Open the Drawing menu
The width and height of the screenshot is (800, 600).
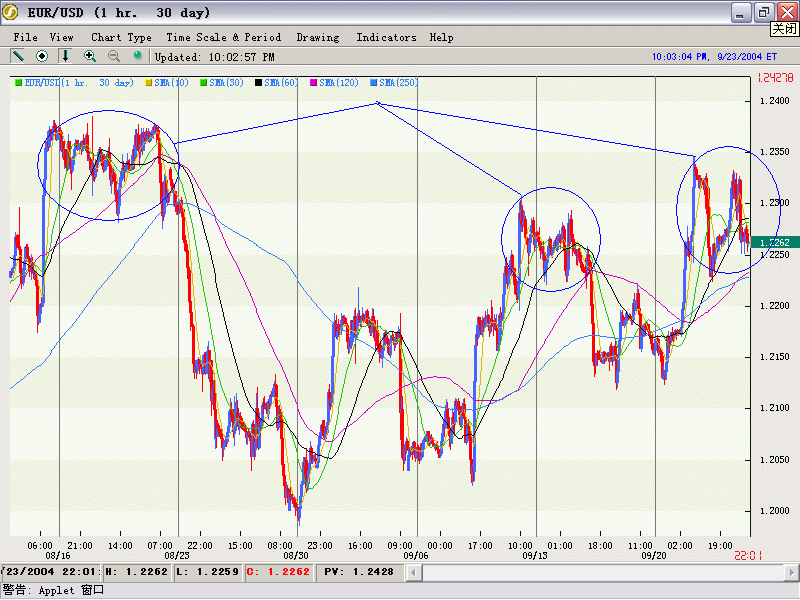click(318, 37)
